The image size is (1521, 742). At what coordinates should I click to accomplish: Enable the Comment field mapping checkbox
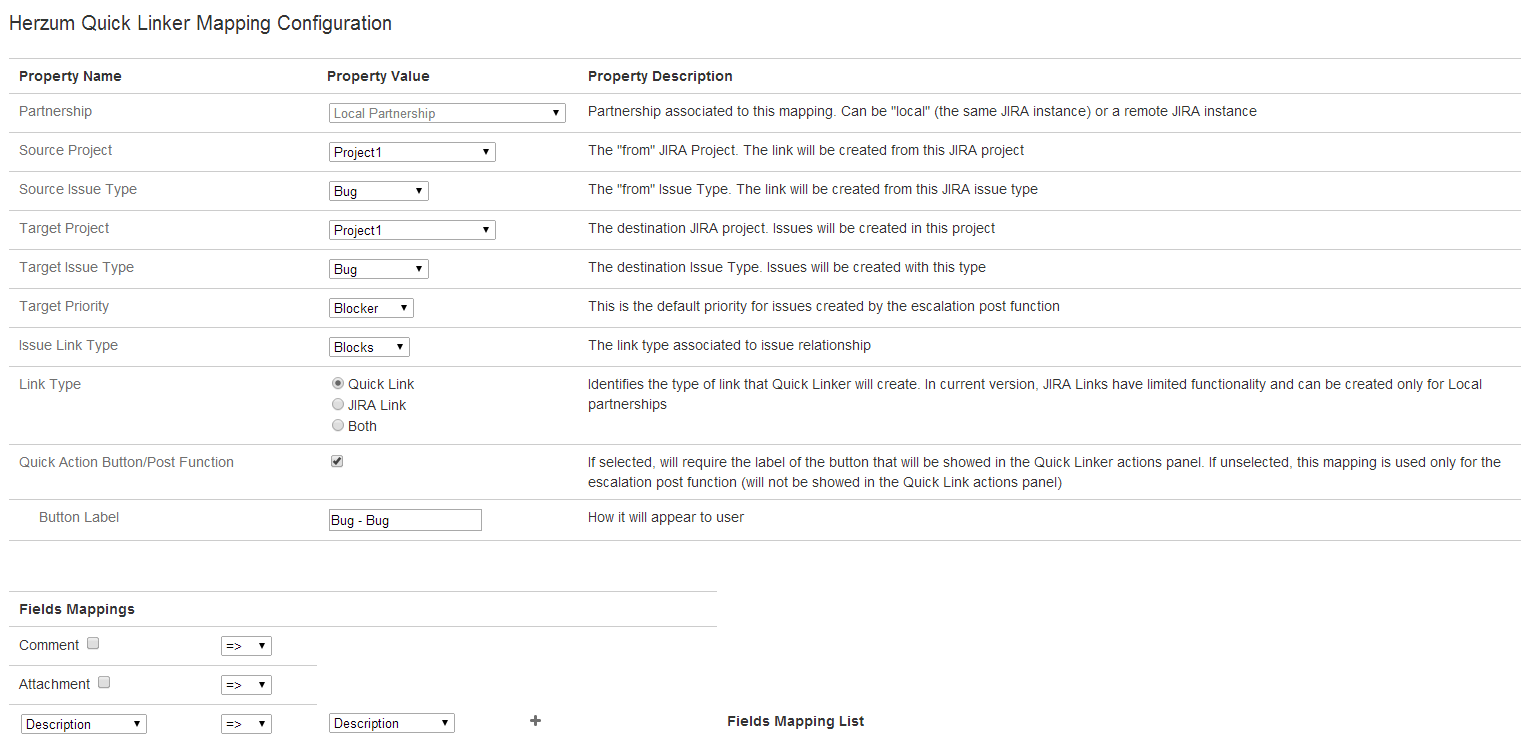tap(93, 643)
